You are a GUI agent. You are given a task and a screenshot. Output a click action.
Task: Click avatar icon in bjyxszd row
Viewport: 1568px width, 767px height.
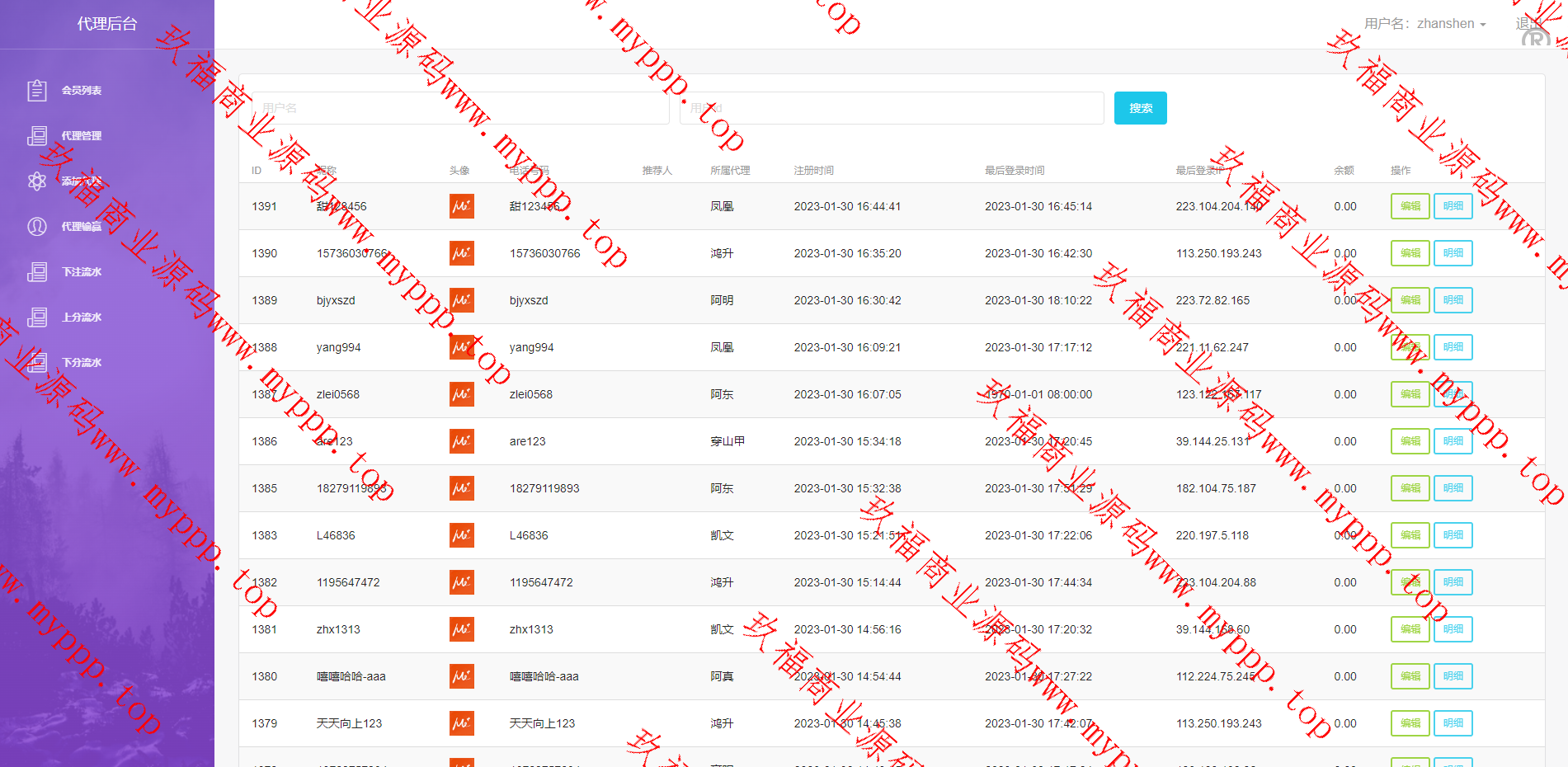point(461,300)
